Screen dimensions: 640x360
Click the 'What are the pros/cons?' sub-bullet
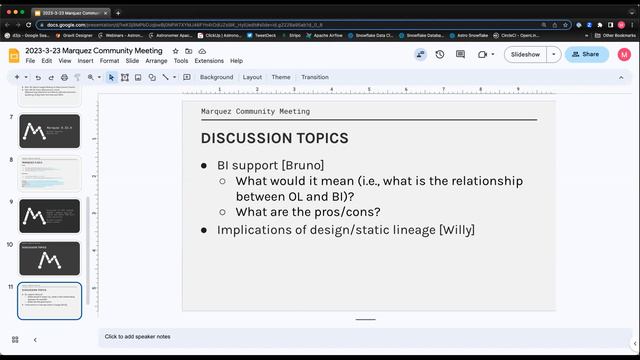pos(308,212)
